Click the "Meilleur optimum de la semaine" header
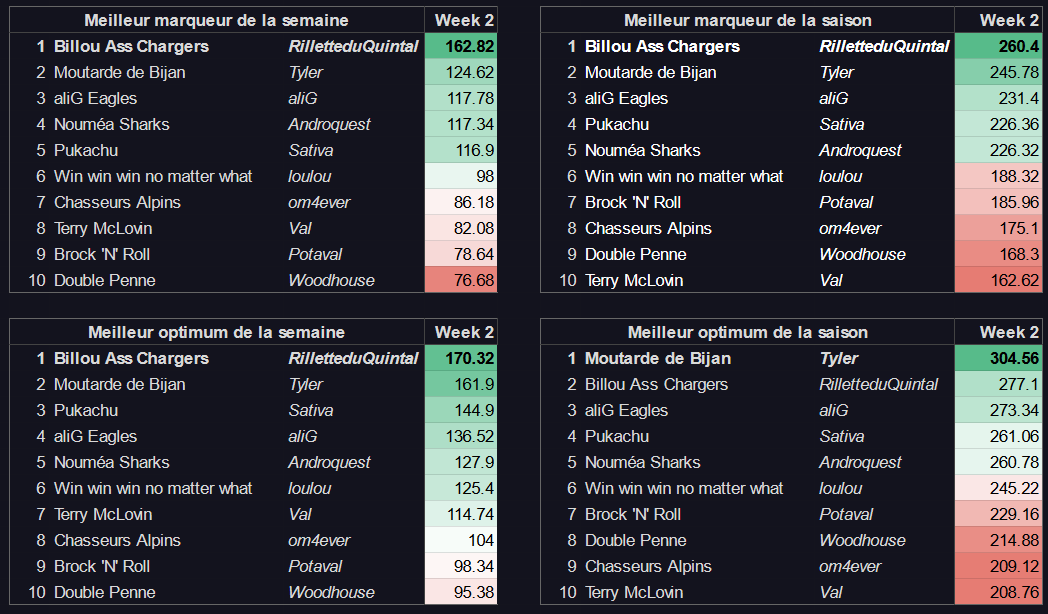Viewport: 1048px width, 614px height. (217, 332)
